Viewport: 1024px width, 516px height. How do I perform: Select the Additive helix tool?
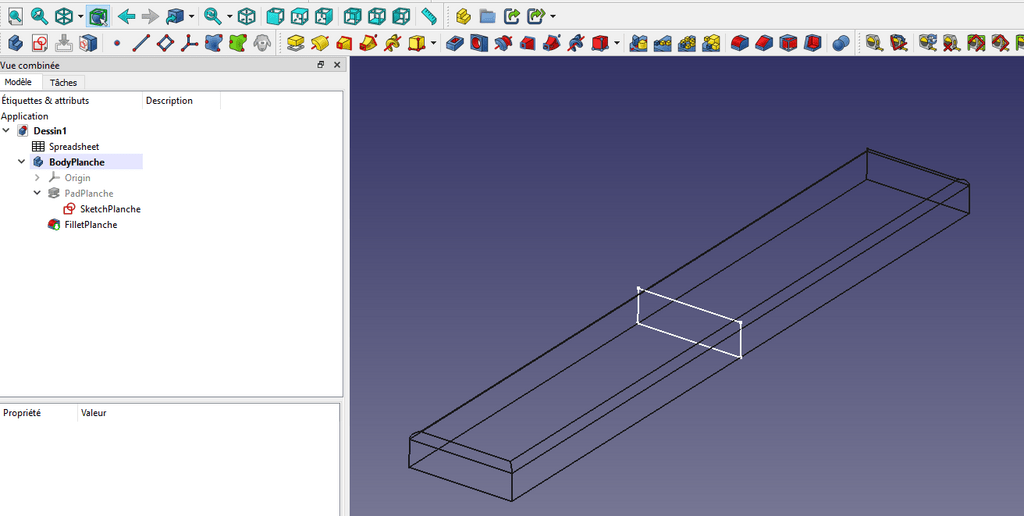(x=392, y=43)
